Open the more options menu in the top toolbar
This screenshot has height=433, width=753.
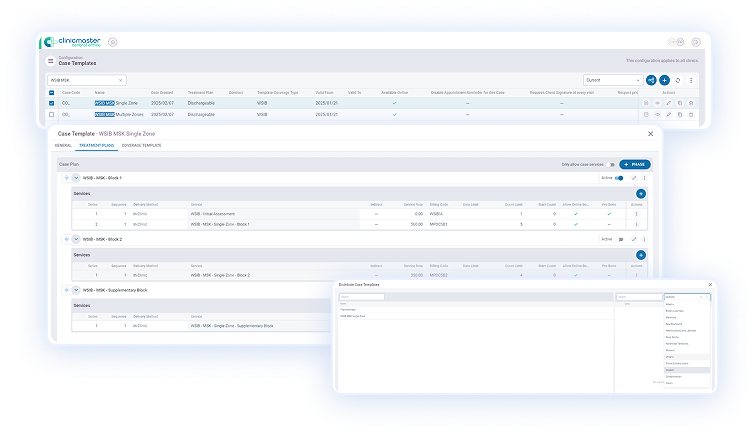[x=691, y=80]
